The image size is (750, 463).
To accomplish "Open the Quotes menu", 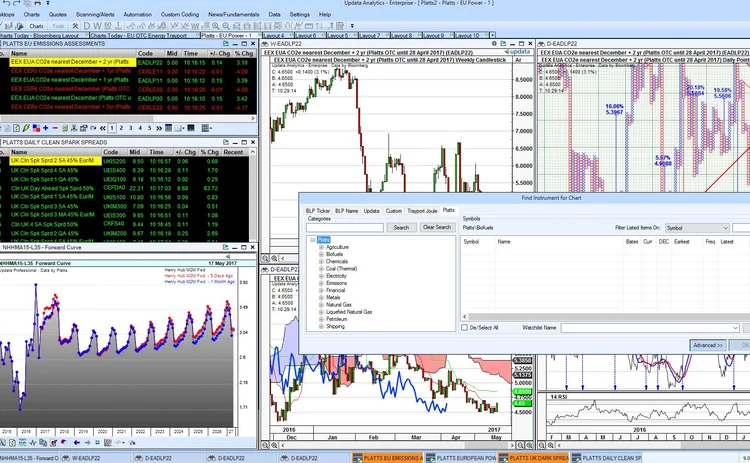I will click(x=57, y=14).
